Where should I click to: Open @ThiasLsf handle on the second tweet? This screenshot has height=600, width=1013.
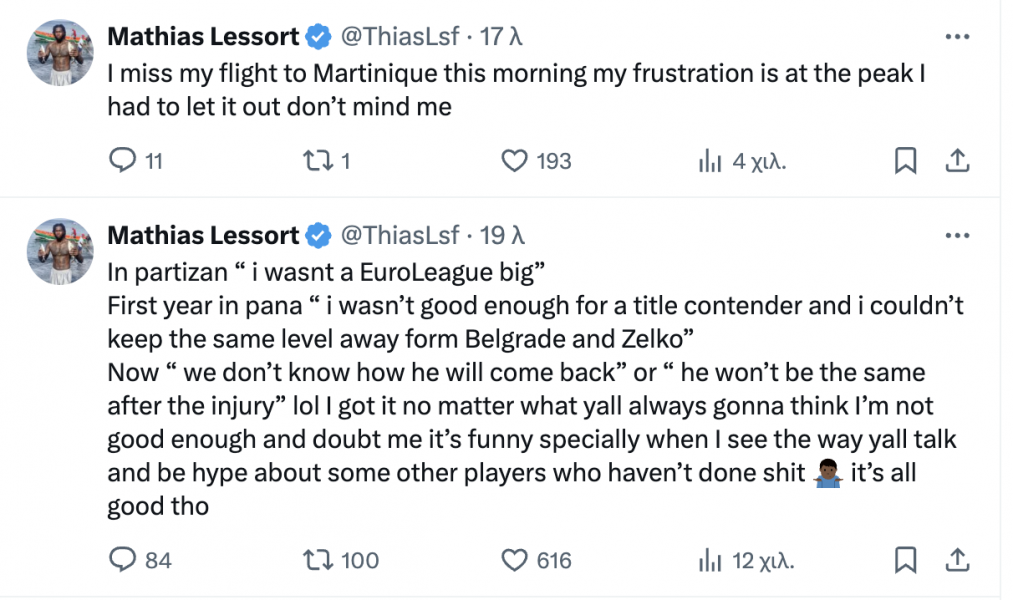[x=400, y=236]
